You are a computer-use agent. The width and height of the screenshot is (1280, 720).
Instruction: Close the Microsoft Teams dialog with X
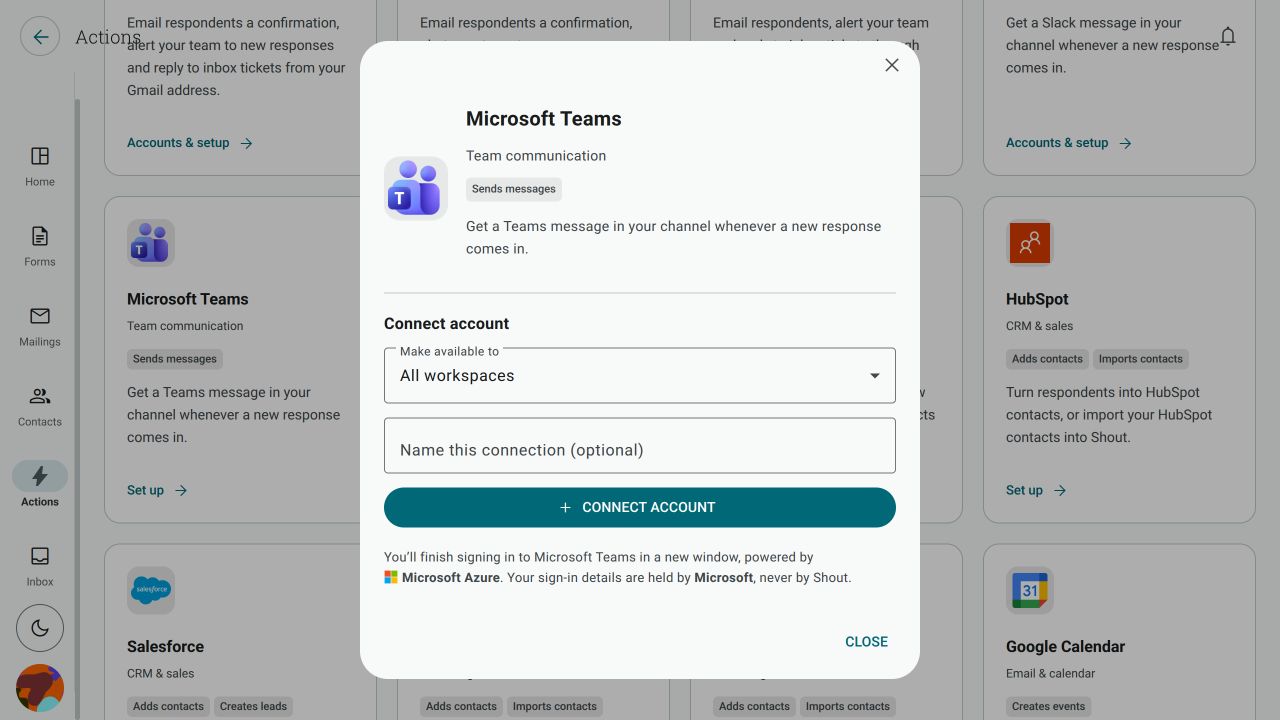click(892, 65)
